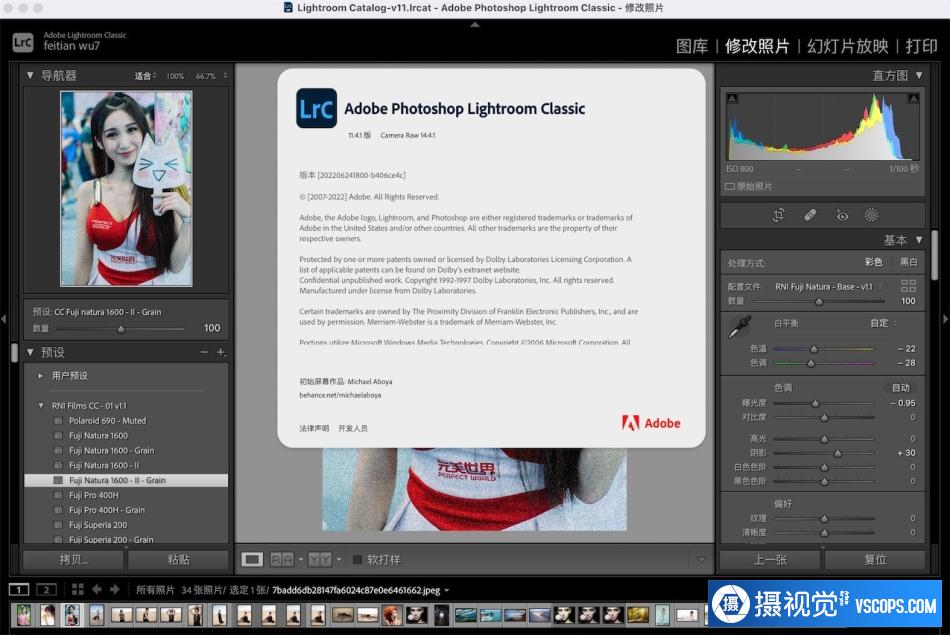This screenshot has width=950, height=635.
Task: Click the minus icon in Presets header
Action: [204, 352]
